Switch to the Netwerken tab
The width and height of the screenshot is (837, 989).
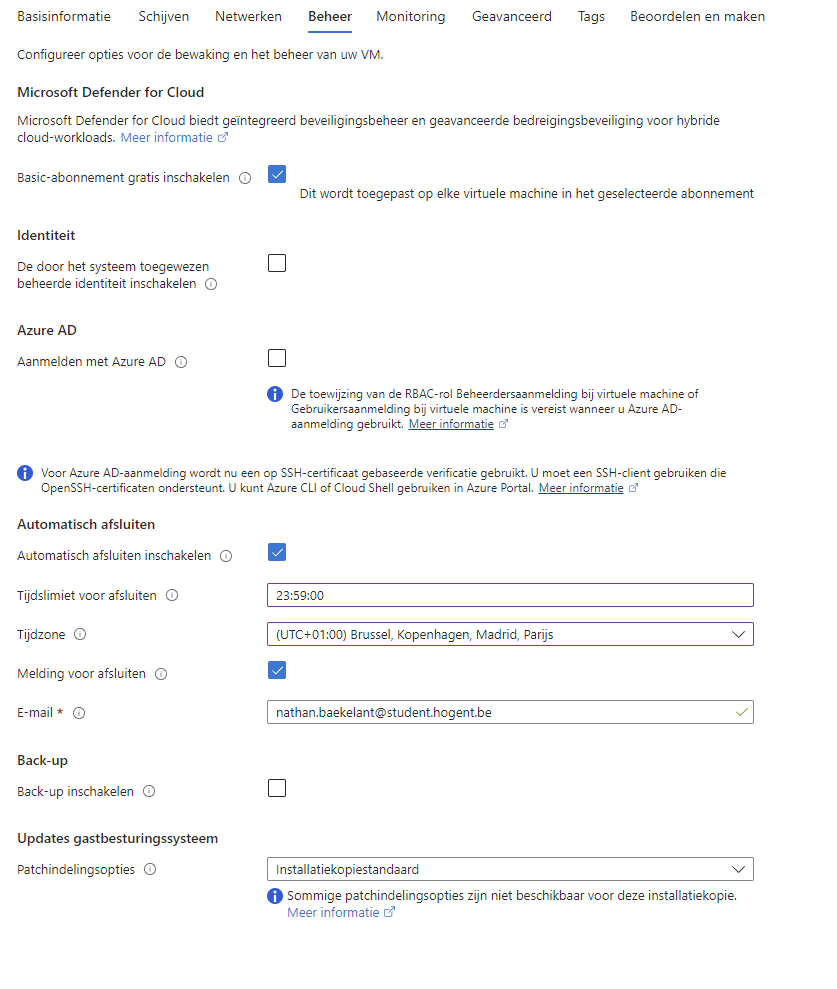tap(248, 16)
